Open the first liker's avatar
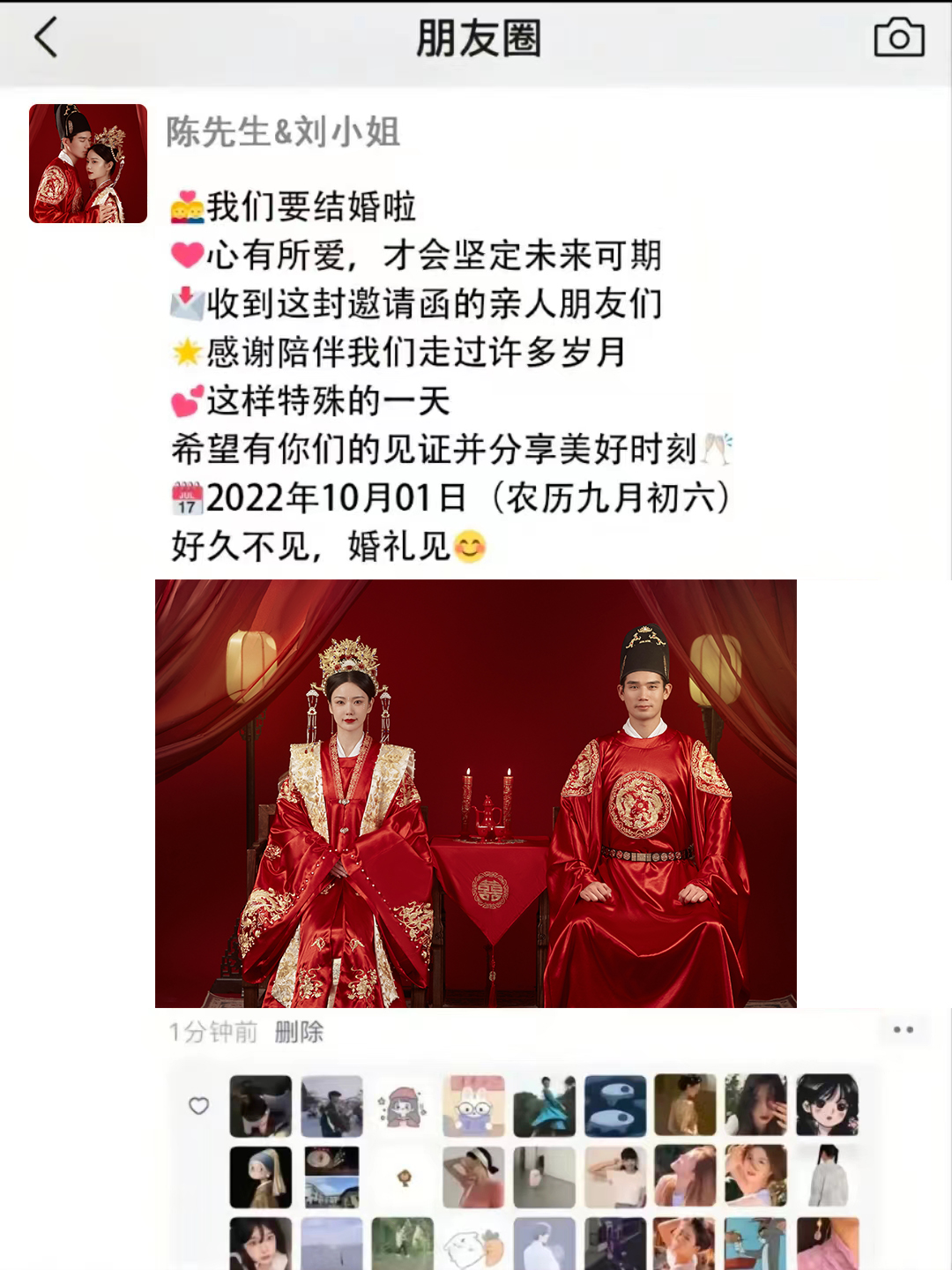 tap(260, 1106)
